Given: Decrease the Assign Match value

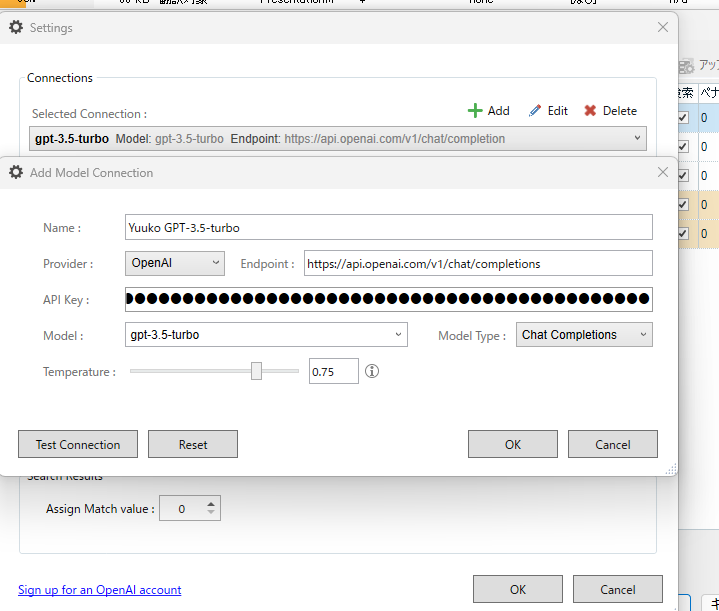Looking at the screenshot, I should (210, 512).
